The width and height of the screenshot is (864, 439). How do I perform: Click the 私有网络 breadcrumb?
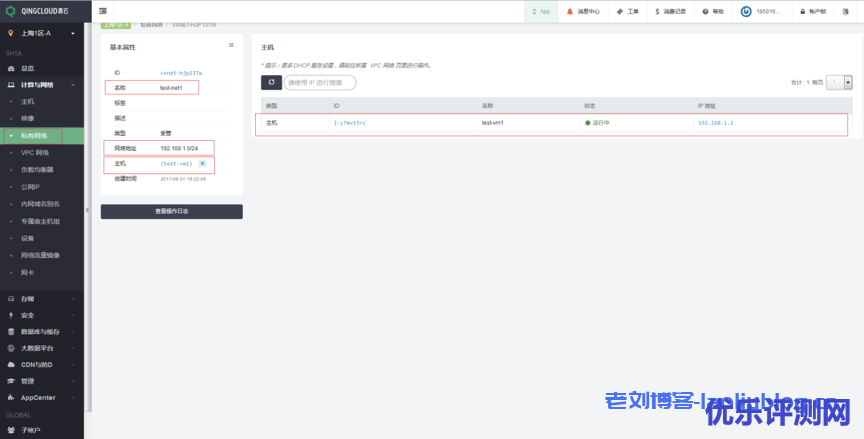152,25
